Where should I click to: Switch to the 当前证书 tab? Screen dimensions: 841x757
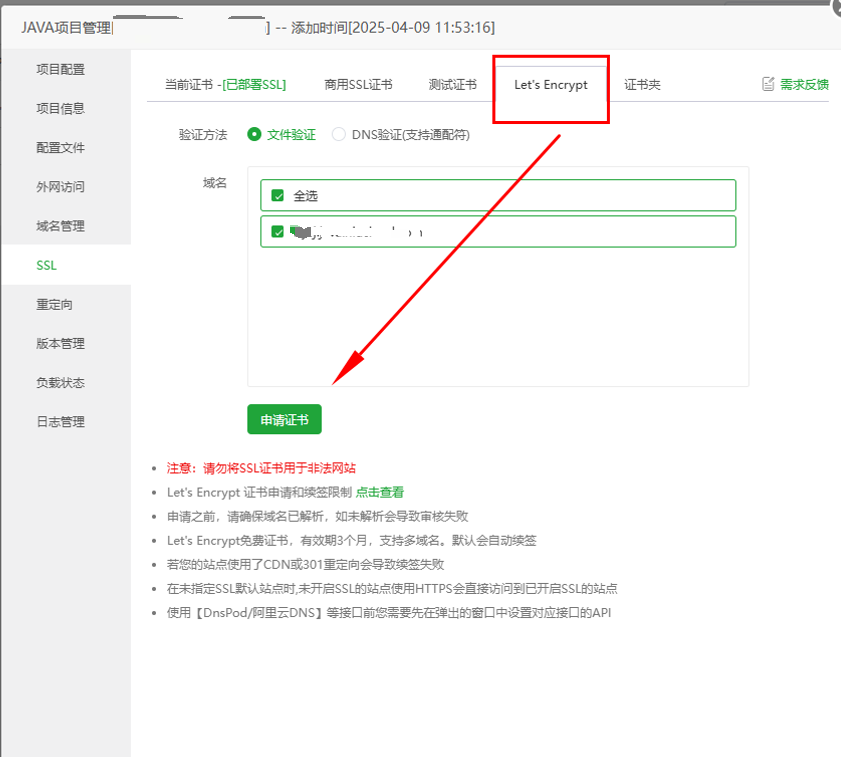(225, 85)
